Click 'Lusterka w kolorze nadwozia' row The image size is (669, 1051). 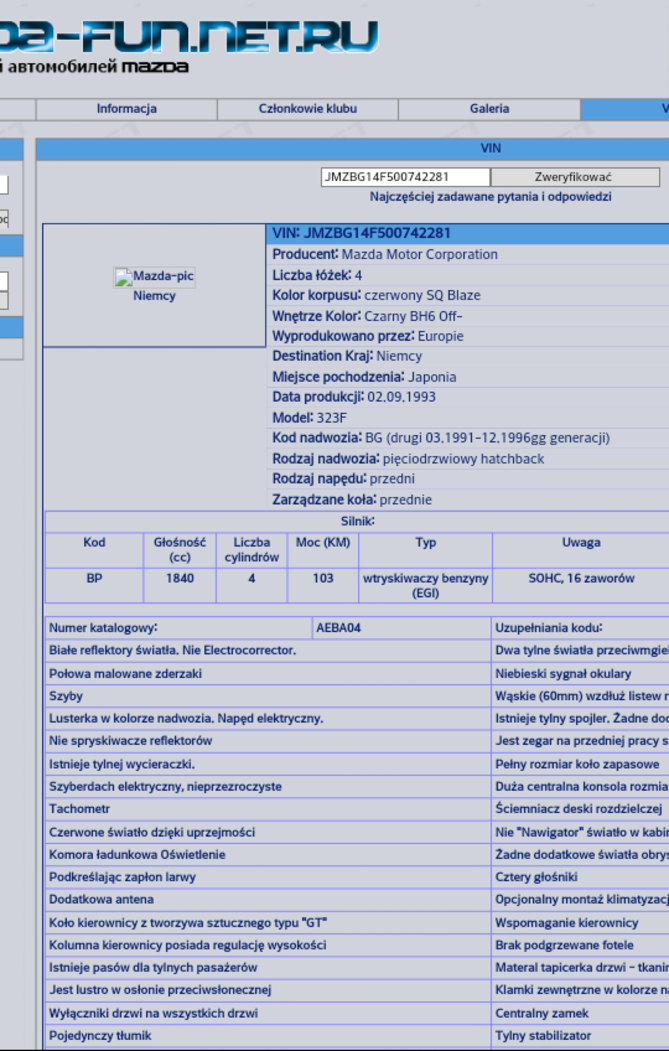click(x=268, y=719)
